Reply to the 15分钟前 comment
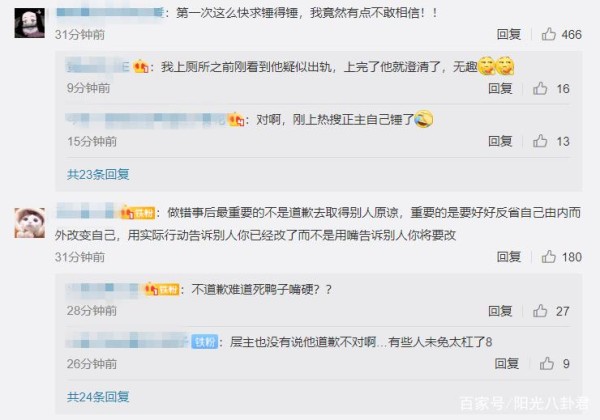The image size is (600, 420). 500,141
